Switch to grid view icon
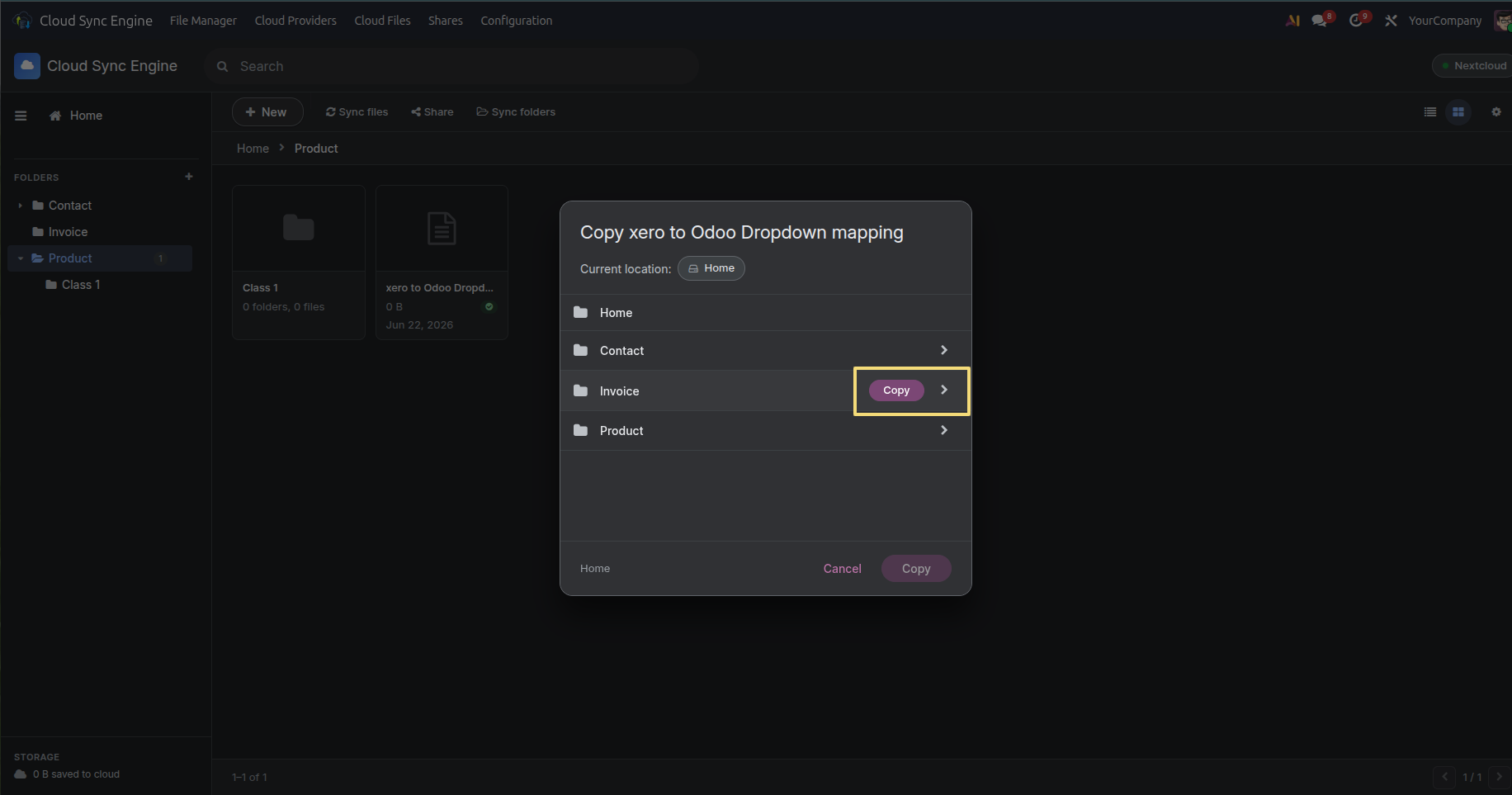The height and width of the screenshot is (795, 1512). 1458,112
